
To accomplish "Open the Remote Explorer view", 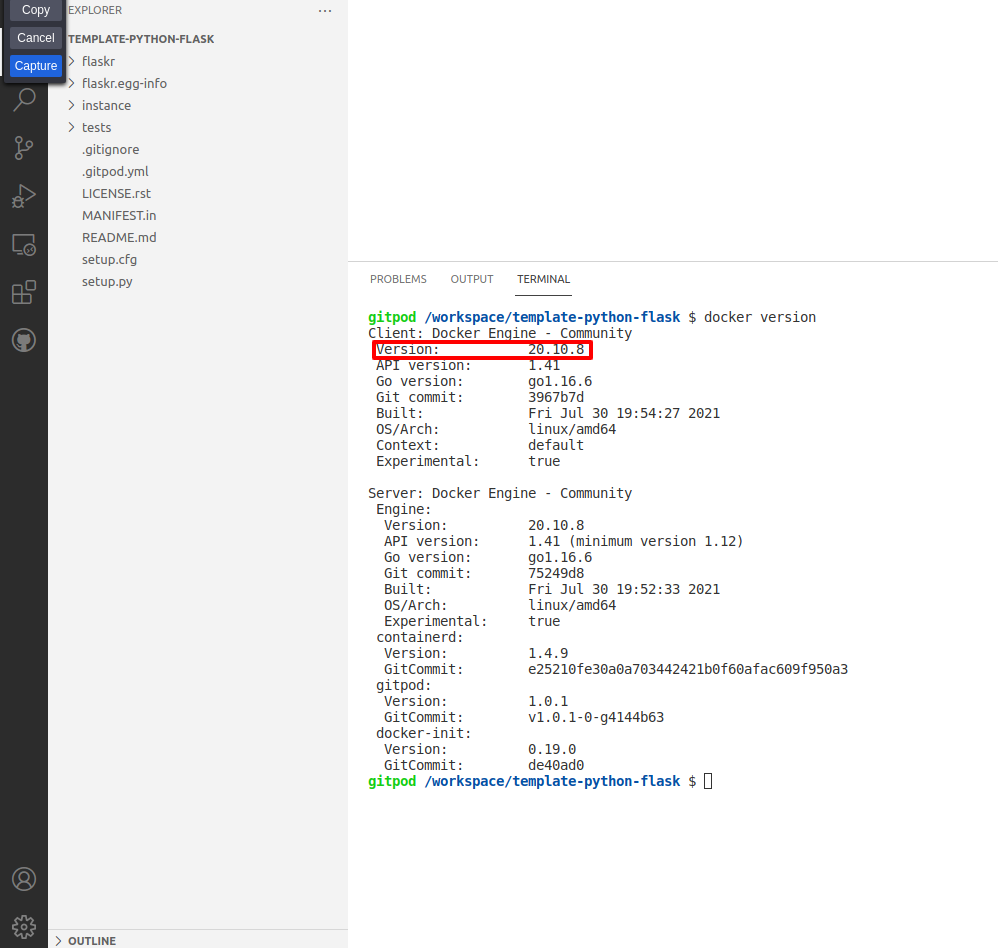I will point(24,243).
